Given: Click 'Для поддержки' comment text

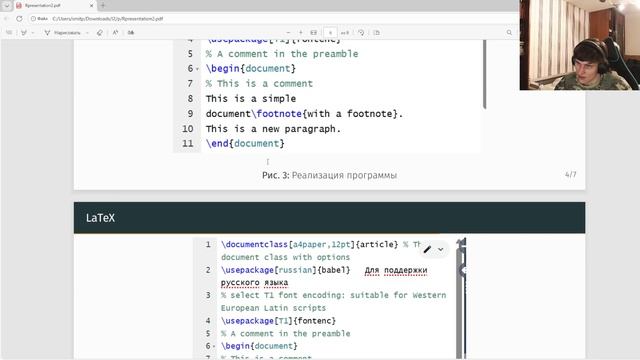Looking at the screenshot, I should 396,270.
